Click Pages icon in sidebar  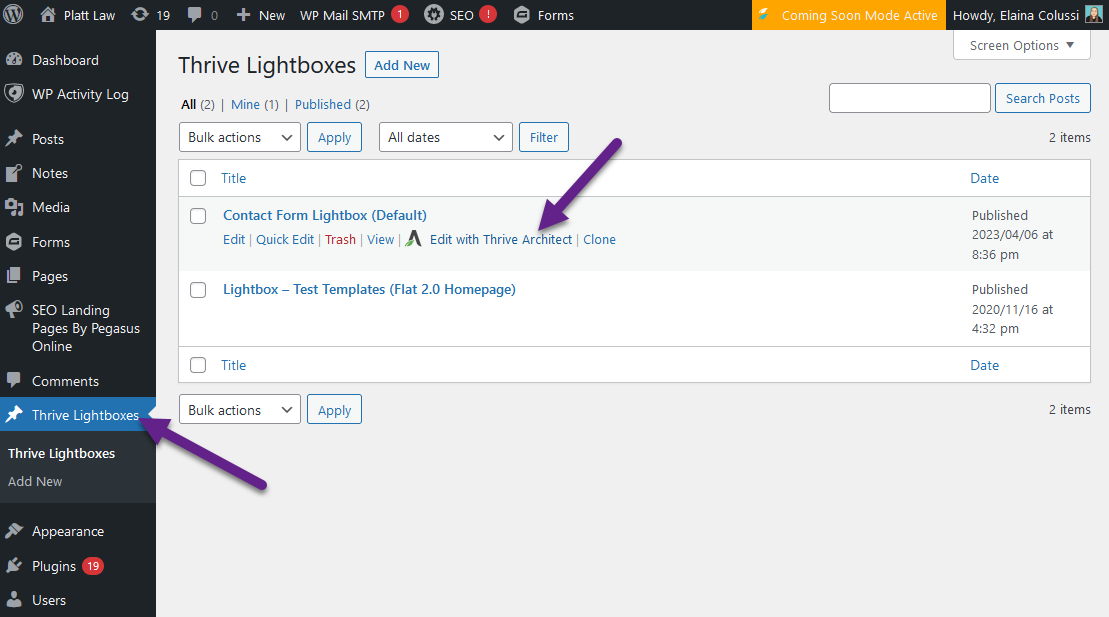coord(14,276)
